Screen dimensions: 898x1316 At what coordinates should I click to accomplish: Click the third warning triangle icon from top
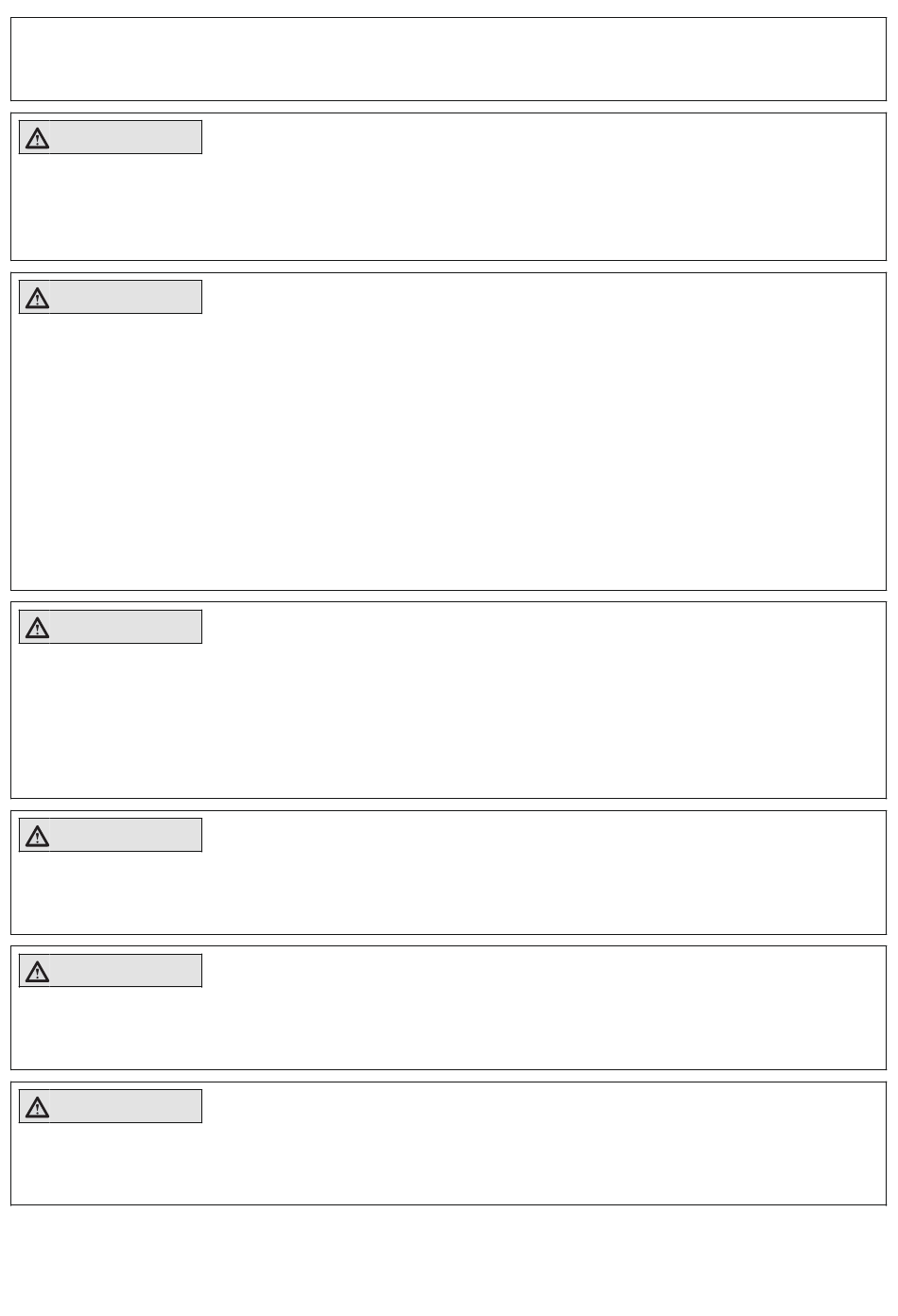[37, 628]
